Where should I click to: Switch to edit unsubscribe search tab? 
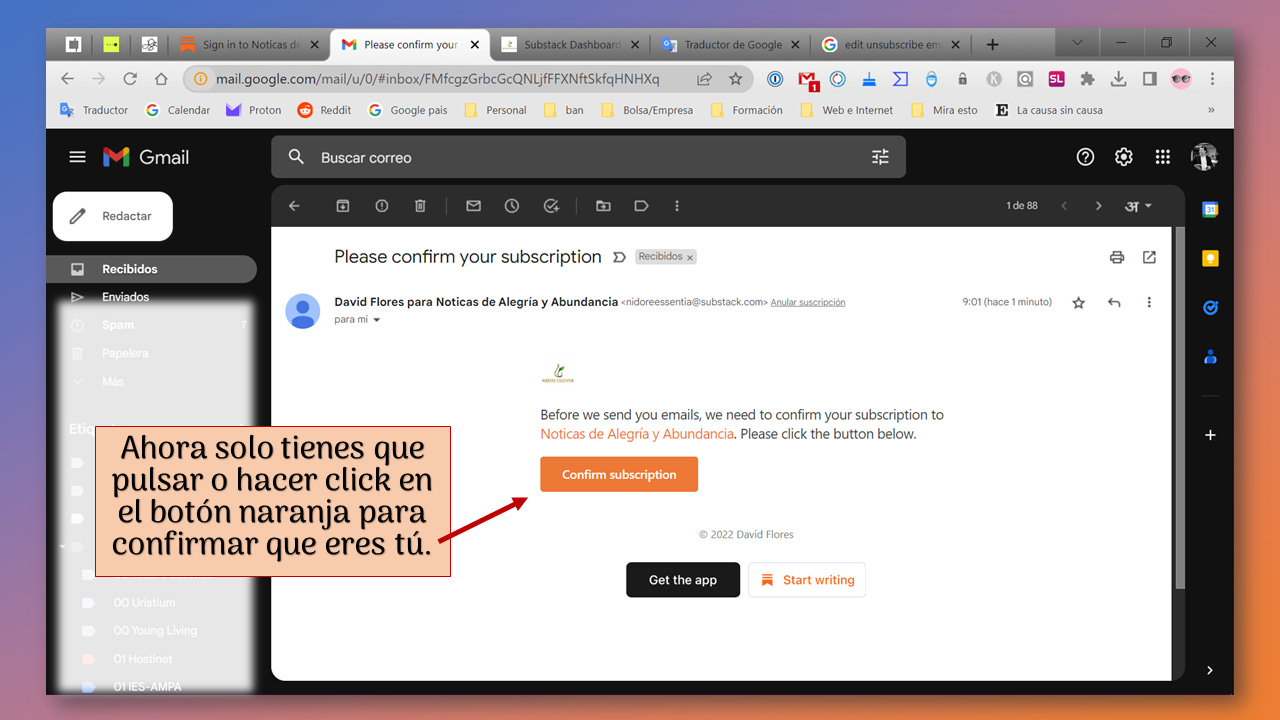pos(892,45)
